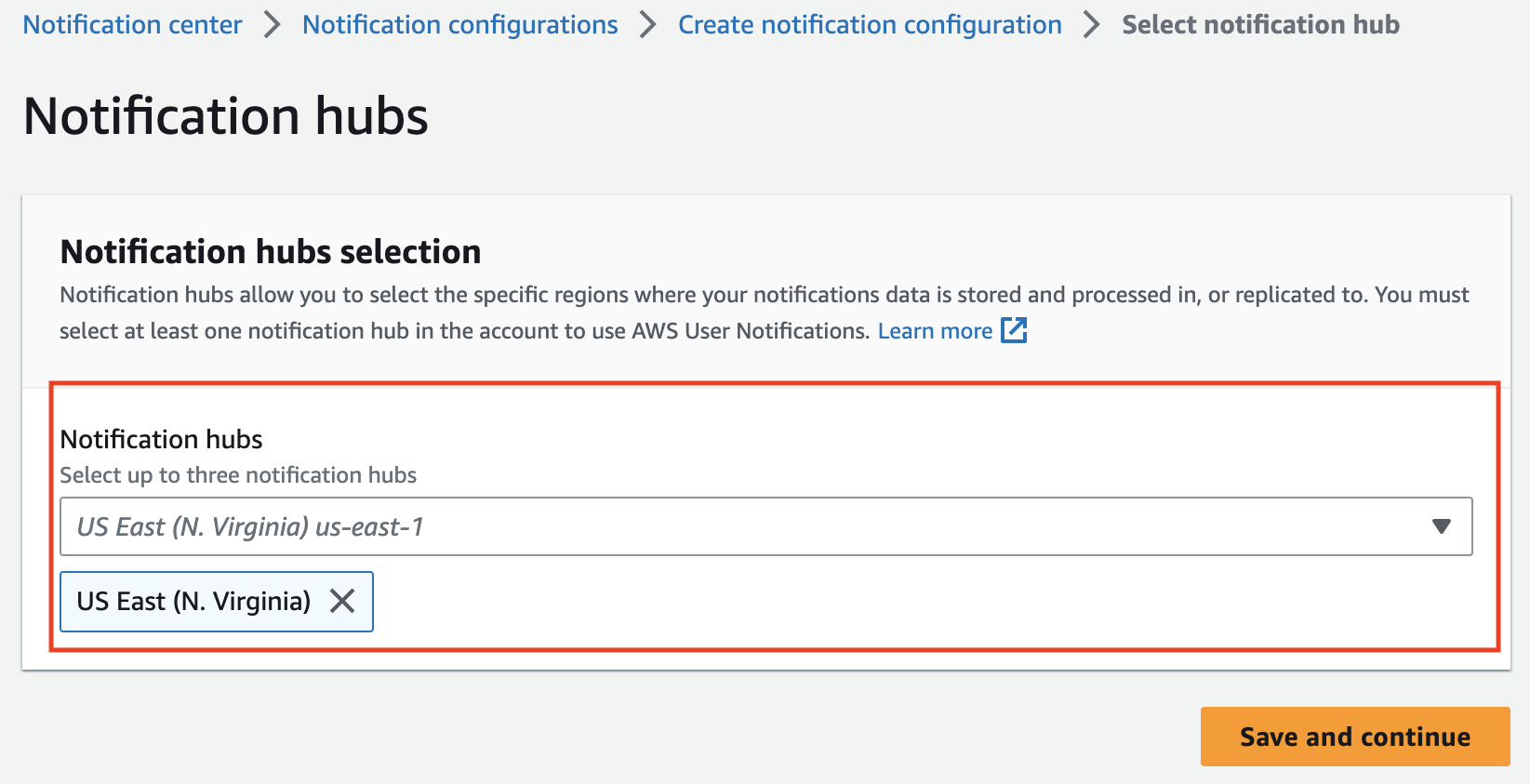Viewport: 1530px width, 784px height.
Task: Click the Notification hubs selection heading
Action: click(271, 252)
